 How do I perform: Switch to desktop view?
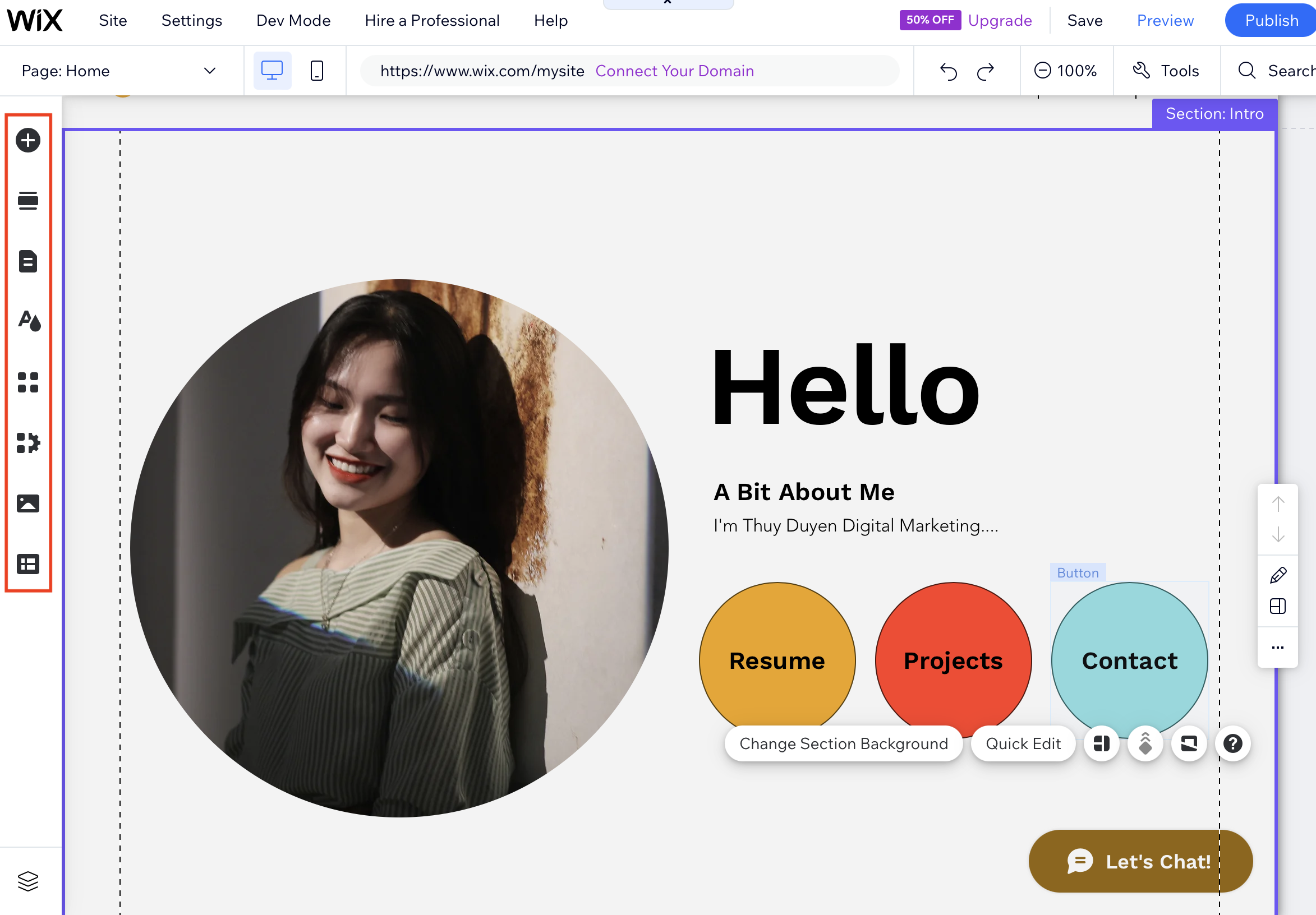point(272,71)
